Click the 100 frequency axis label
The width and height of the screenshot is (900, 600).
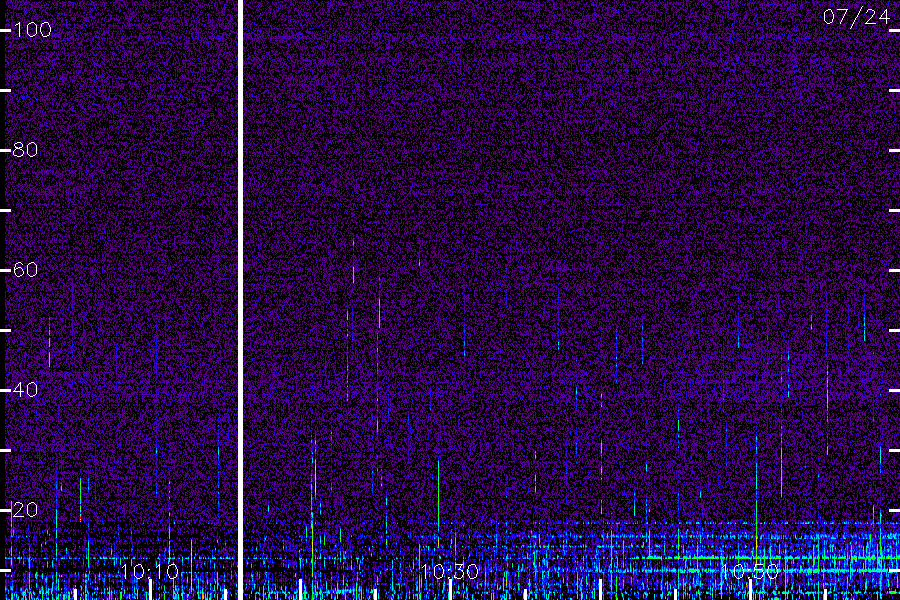click(32, 30)
